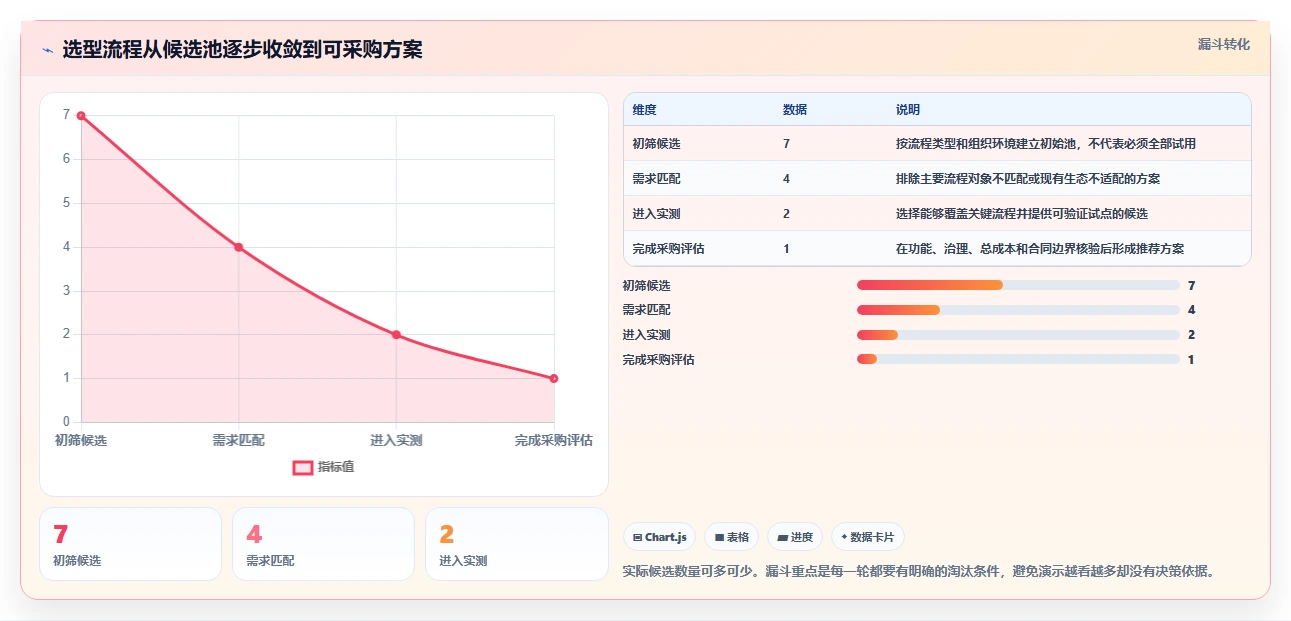1291x621 pixels.
Task: Click the 需求匹配 x-axis label
Action: pyautogui.click(x=239, y=440)
